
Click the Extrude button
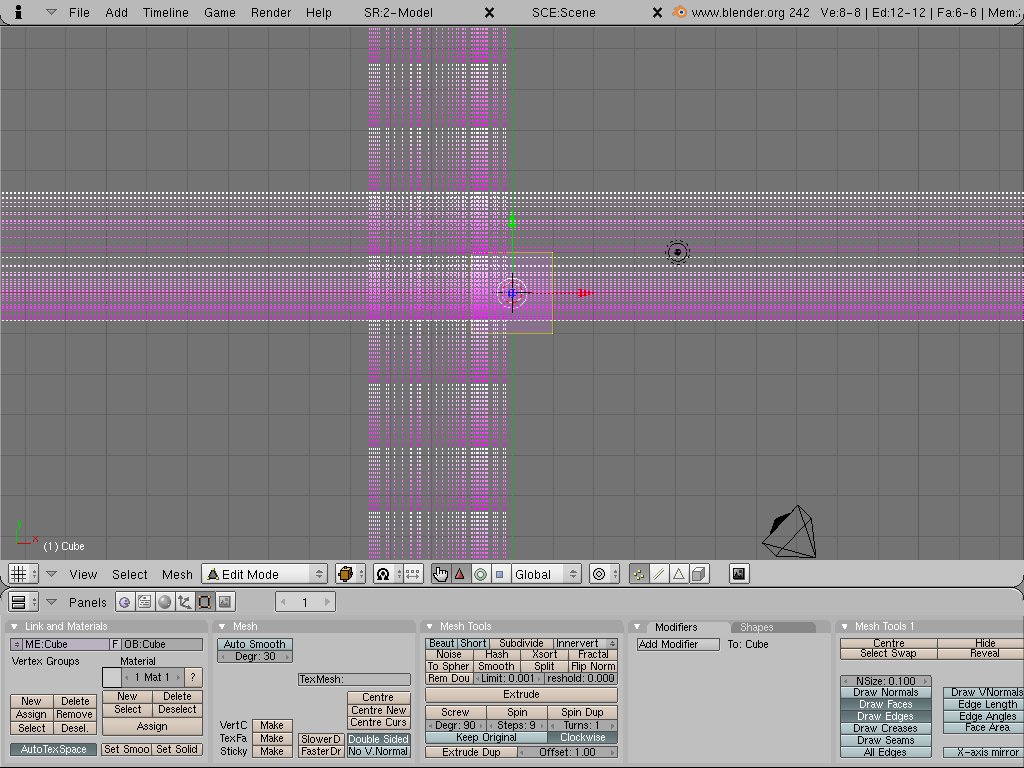point(521,694)
